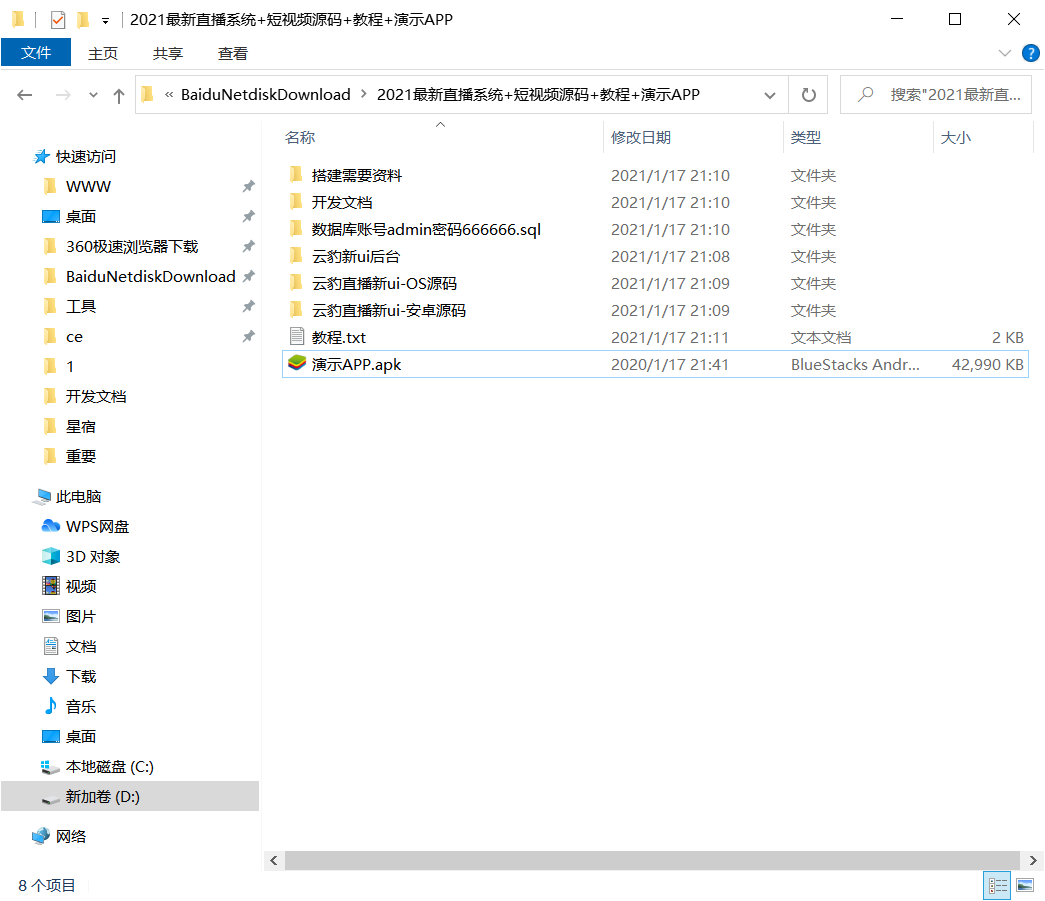1045x901 pixels.
Task: Open 360极速浏览器下载 in the sidebar
Action: point(132,247)
